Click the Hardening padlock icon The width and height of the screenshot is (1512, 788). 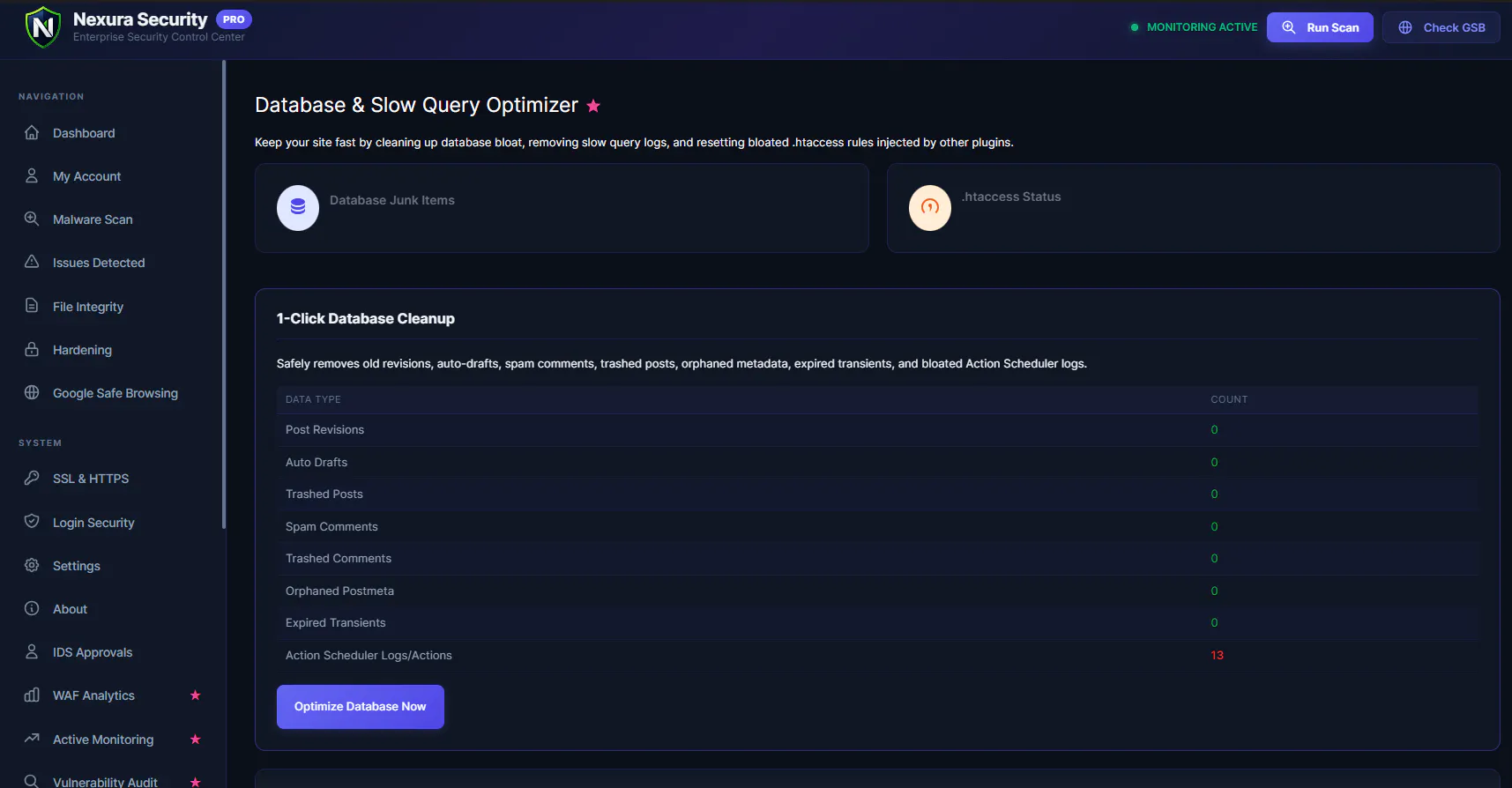[x=32, y=349]
